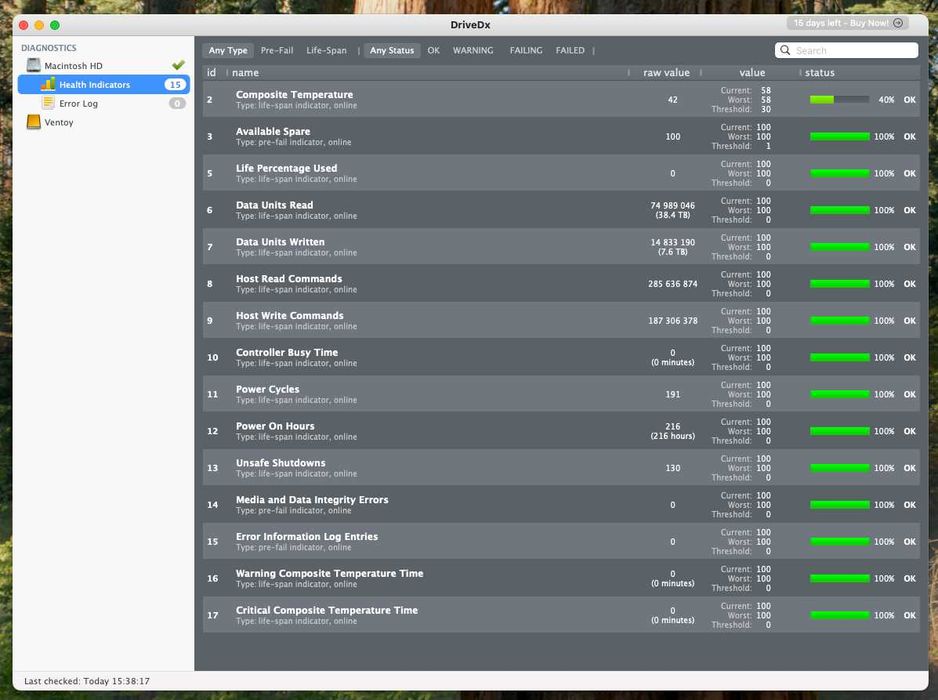938x700 pixels.
Task: Click the Health Indicators bar chart icon
Action: pos(48,84)
